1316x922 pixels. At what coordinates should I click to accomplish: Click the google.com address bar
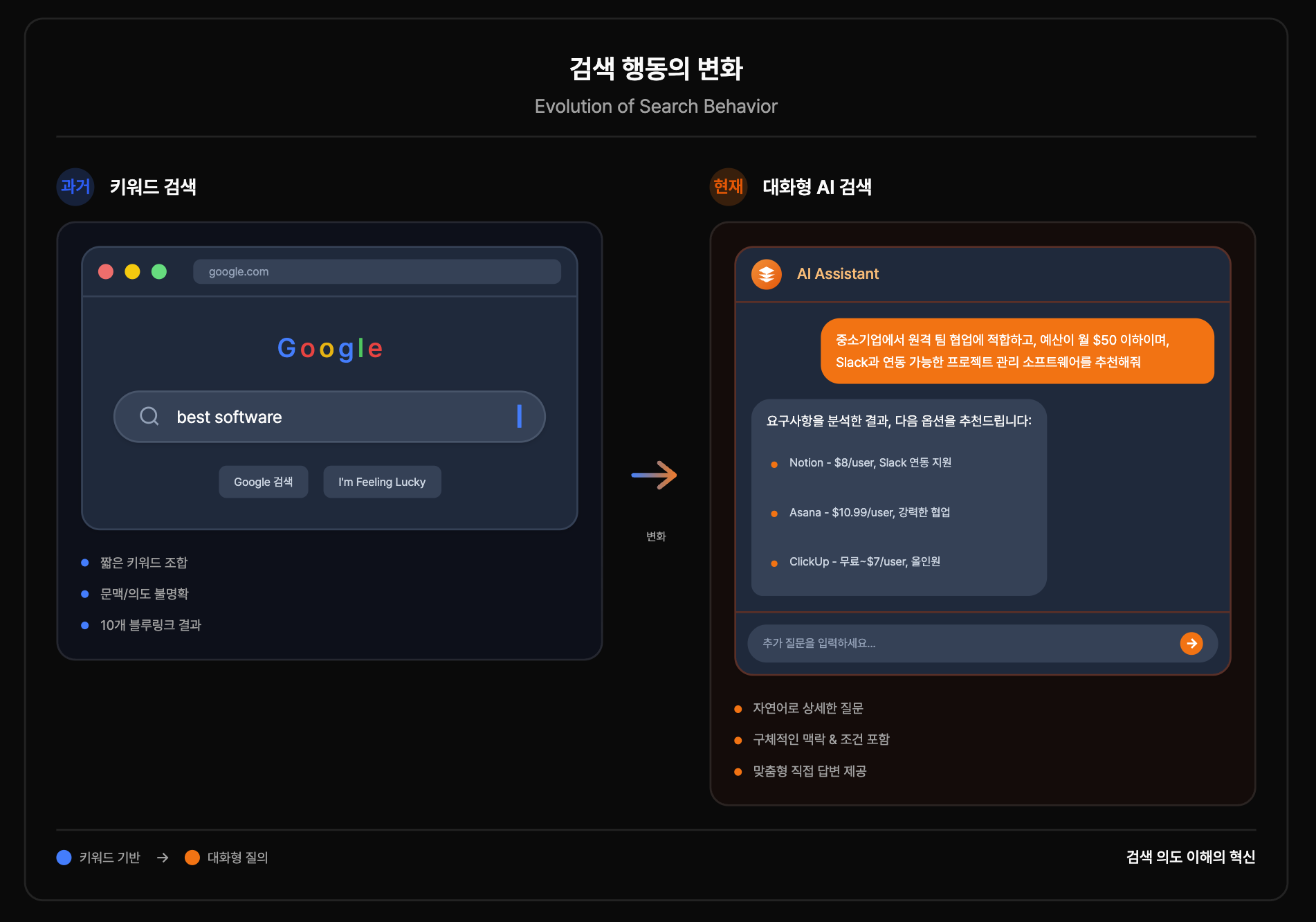coord(377,271)
